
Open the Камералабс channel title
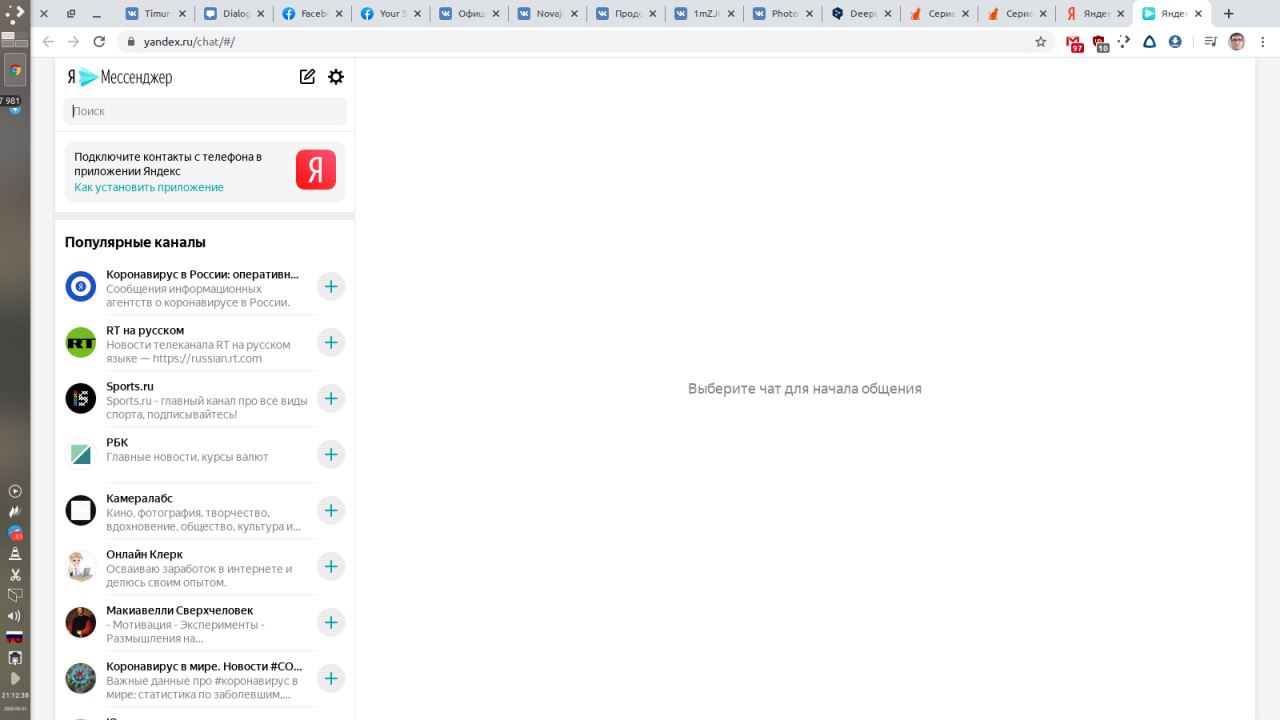click(x=140, y=498)
